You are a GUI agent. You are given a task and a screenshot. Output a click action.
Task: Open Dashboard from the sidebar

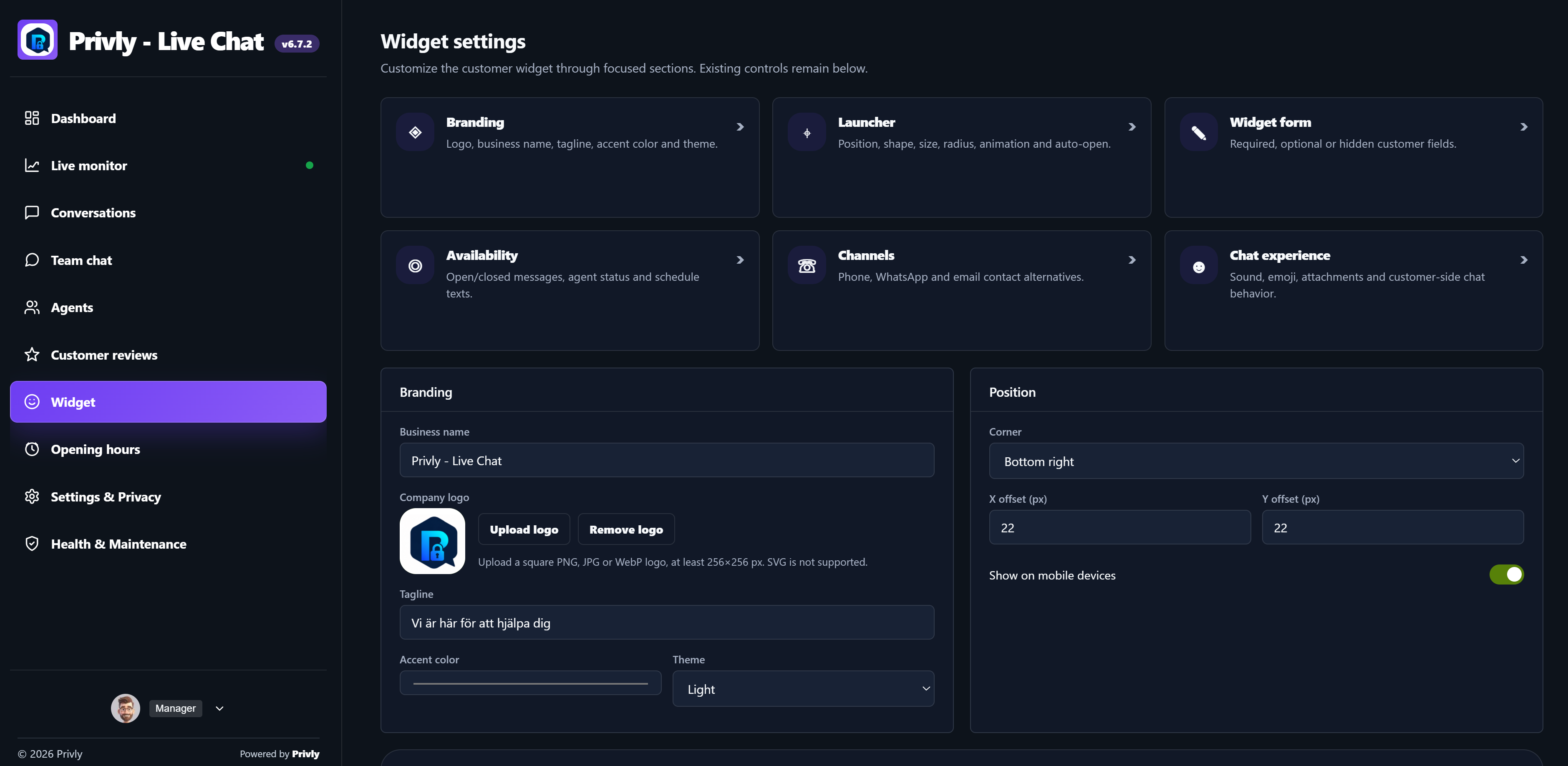click(168, 118)
